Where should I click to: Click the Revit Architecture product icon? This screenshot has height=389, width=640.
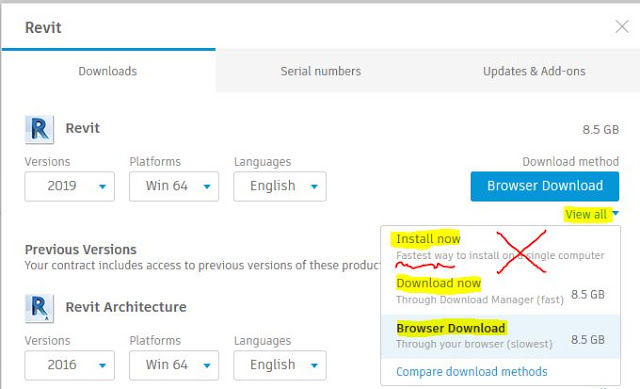[39, 308]
